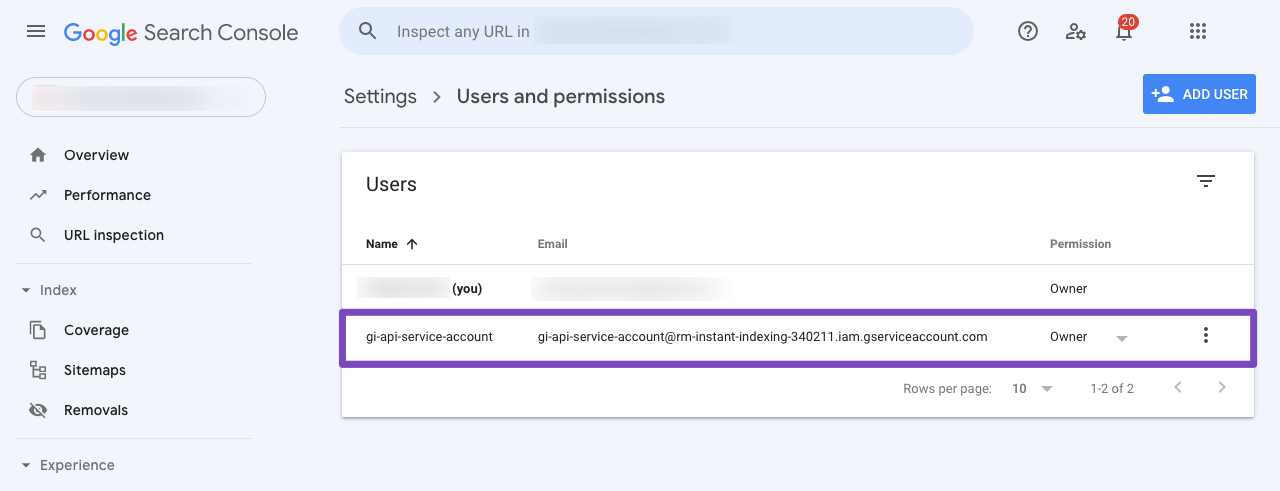Click the Settings breadcrumb link
Image resolution: width=1280 pixels, height=491 pixels.
pyautogui.click(x=380, y=97)
